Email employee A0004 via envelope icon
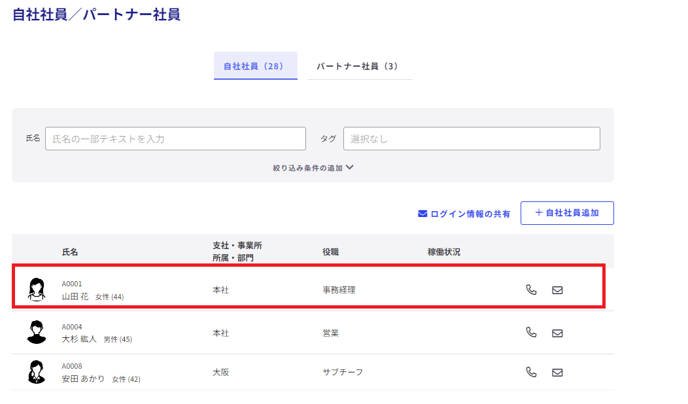 [557, 333]
